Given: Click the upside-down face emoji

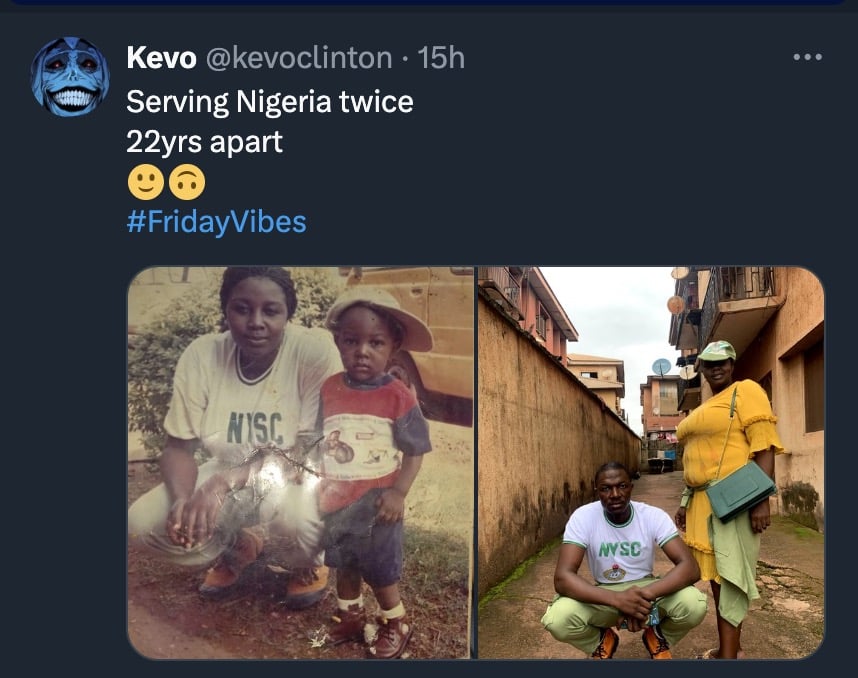Looking at the screenshot, I should tap(187, 181).
